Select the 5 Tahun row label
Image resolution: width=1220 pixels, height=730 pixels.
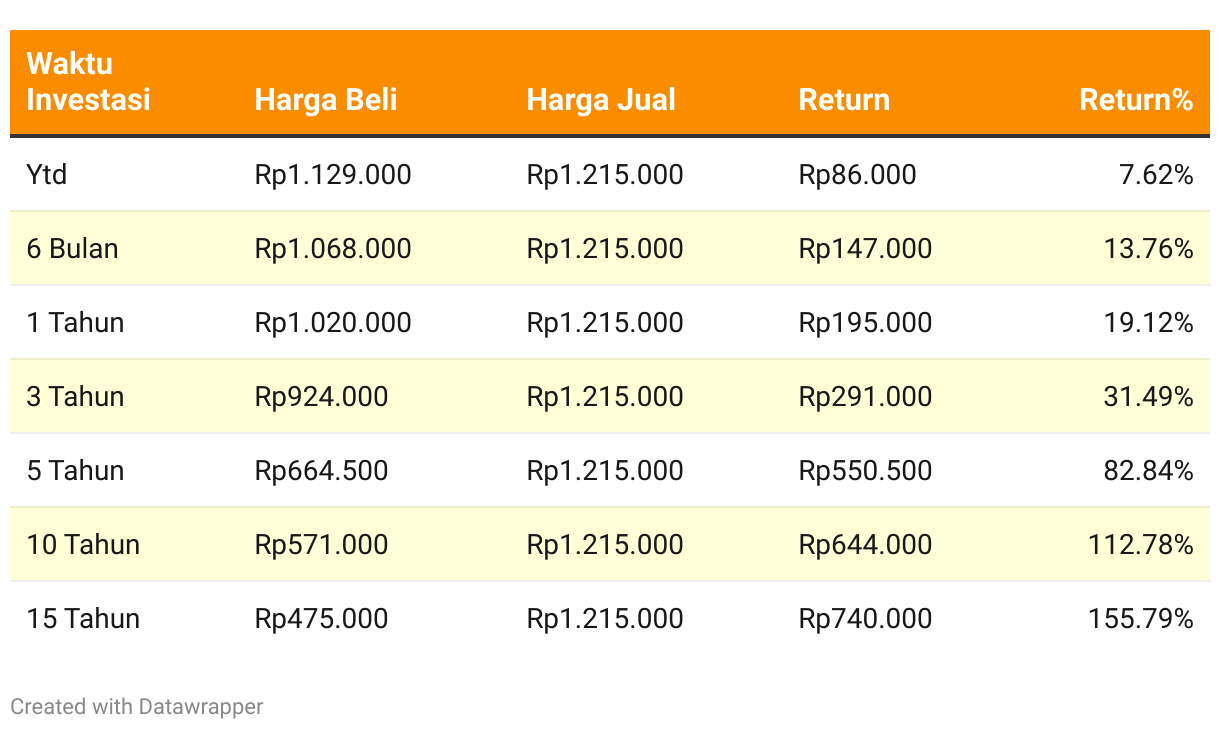coord(75,471)
